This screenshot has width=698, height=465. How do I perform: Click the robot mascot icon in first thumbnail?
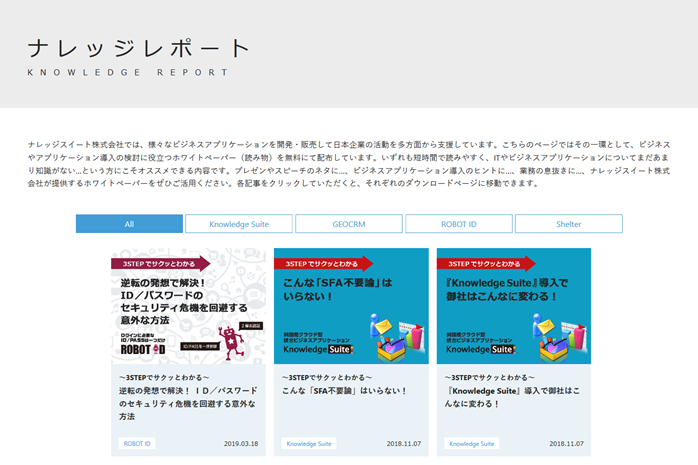click(231, 343)
